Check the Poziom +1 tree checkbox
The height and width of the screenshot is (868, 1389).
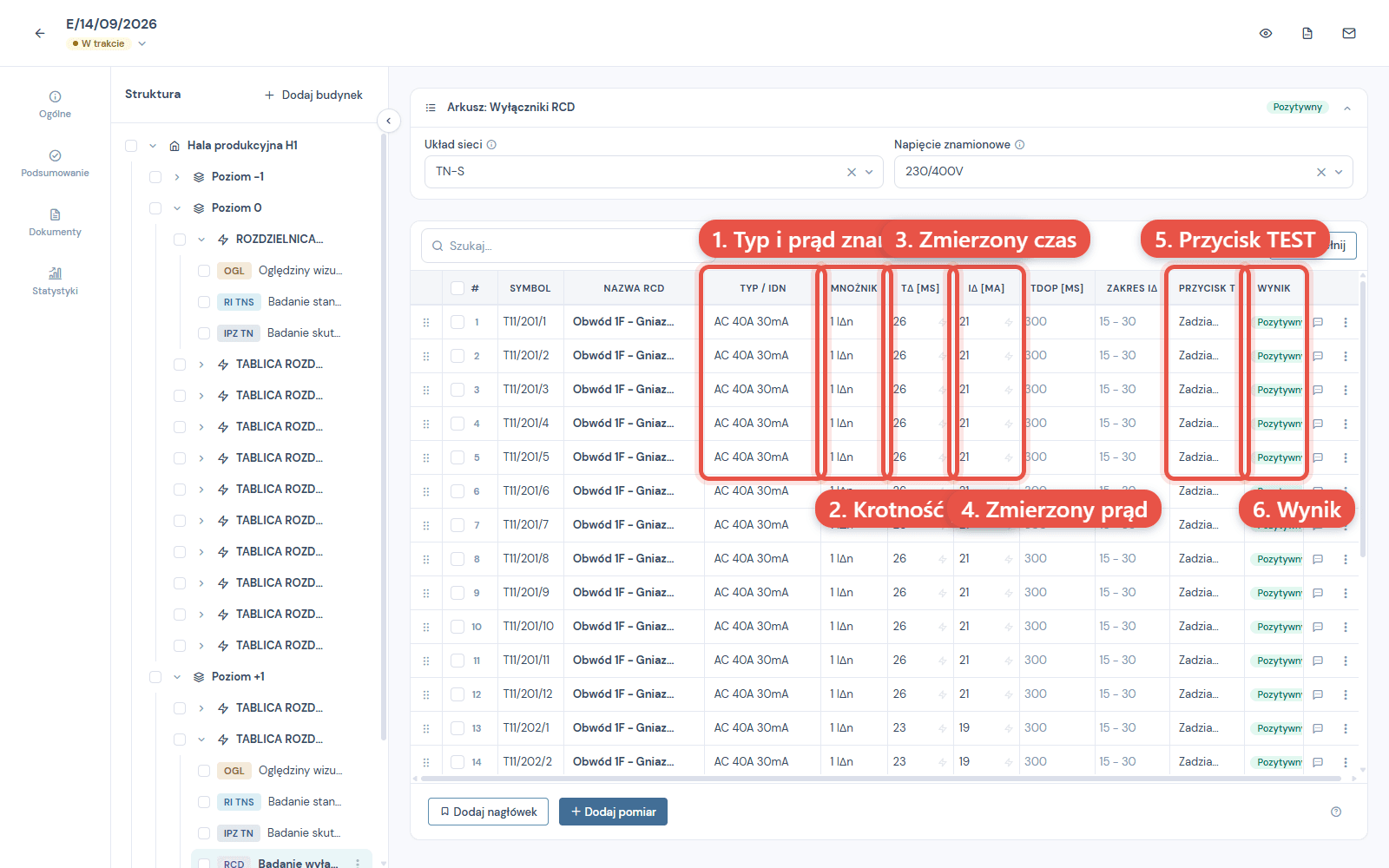(x=155, y=677)
